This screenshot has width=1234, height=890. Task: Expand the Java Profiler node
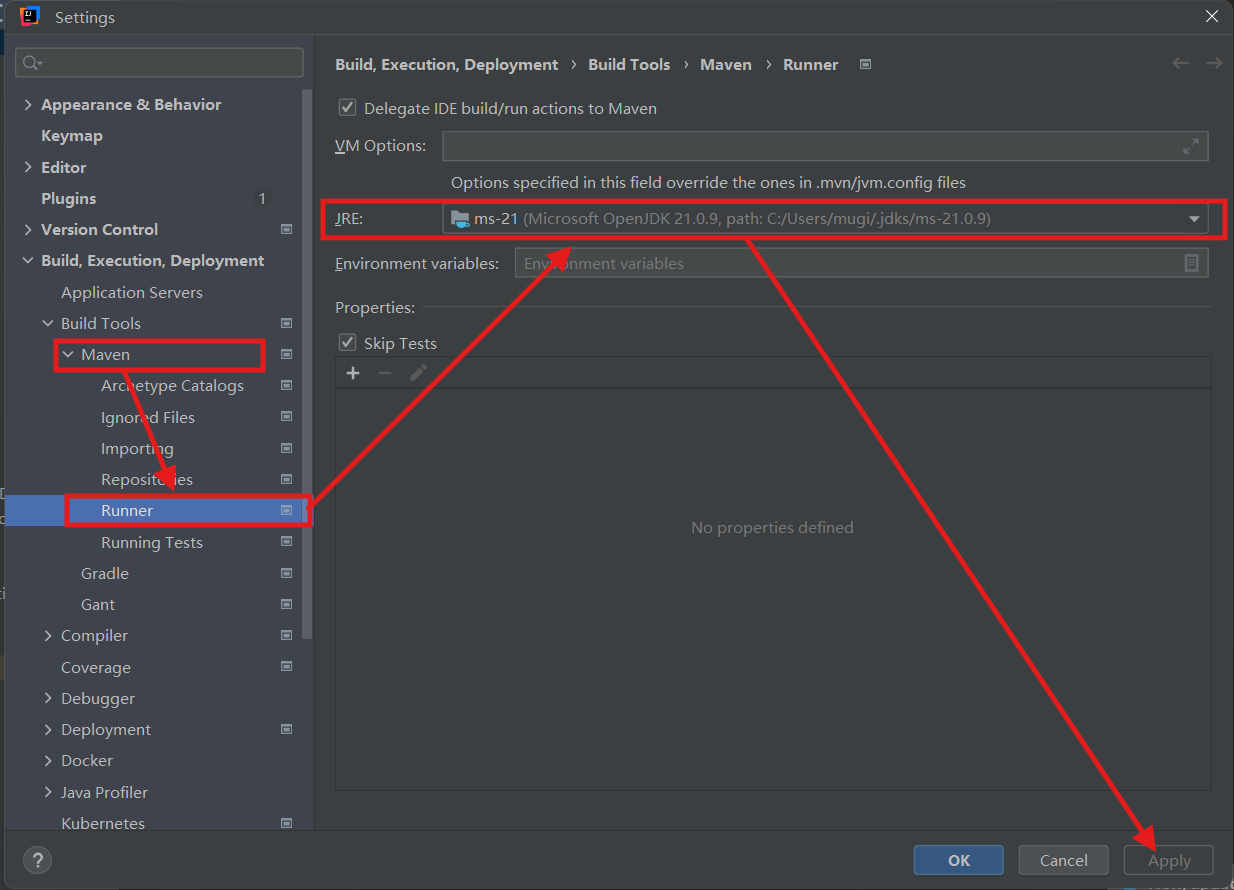48,792
